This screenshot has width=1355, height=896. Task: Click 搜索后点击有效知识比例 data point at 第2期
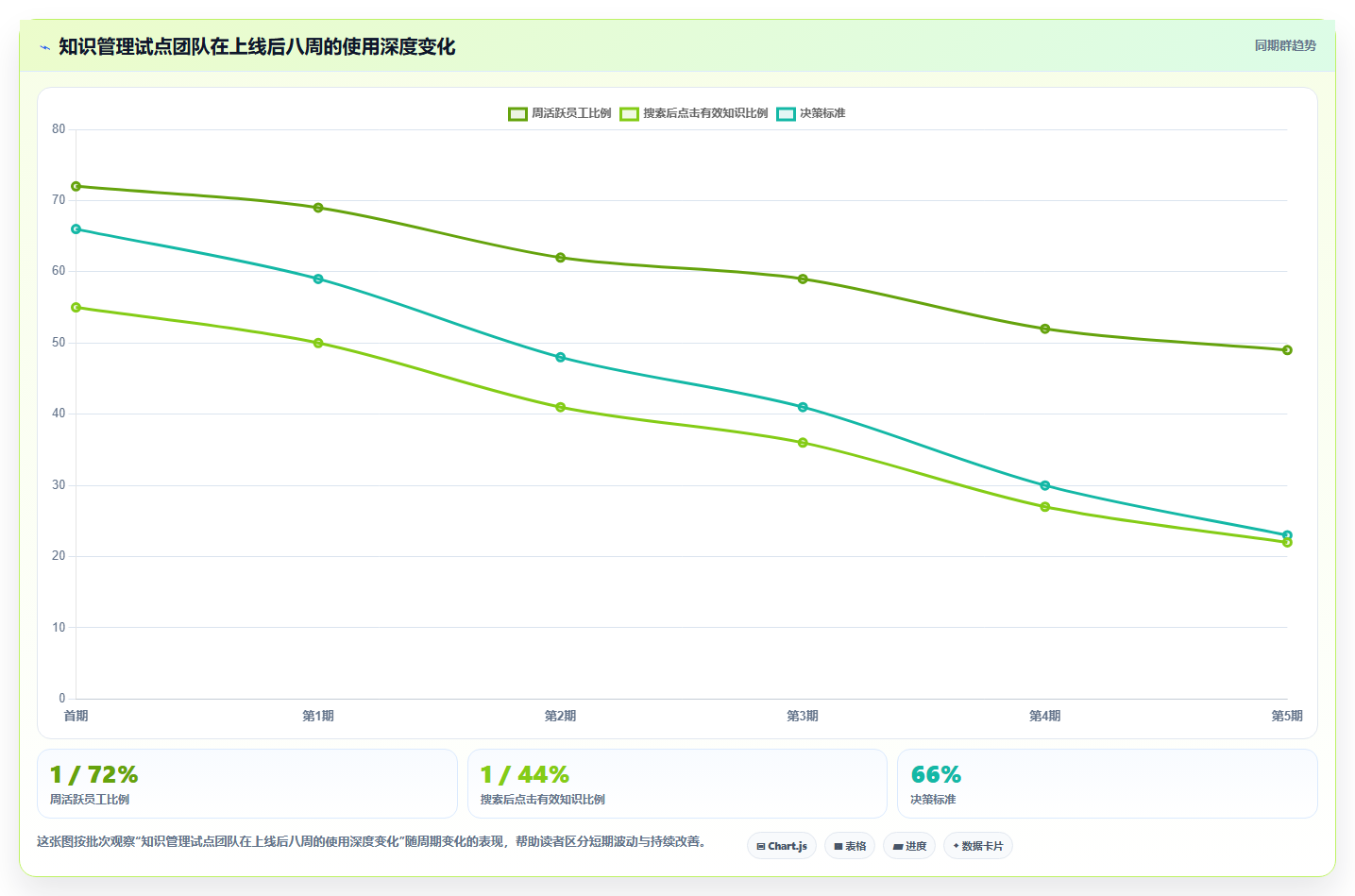pyautogui.click(x=560, y=407)
